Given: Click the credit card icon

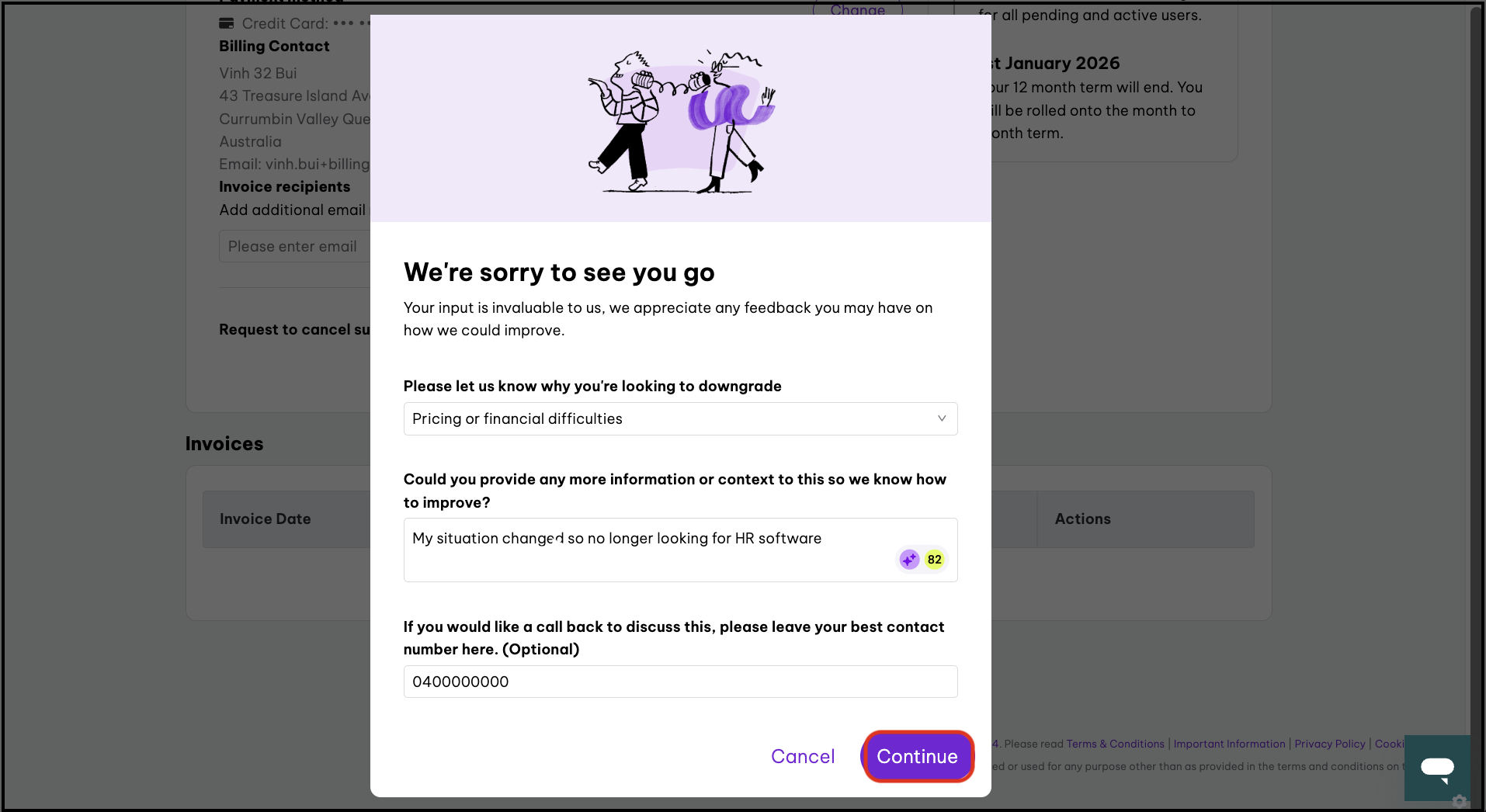Looking at the screenshot, I should pos(227,23).
